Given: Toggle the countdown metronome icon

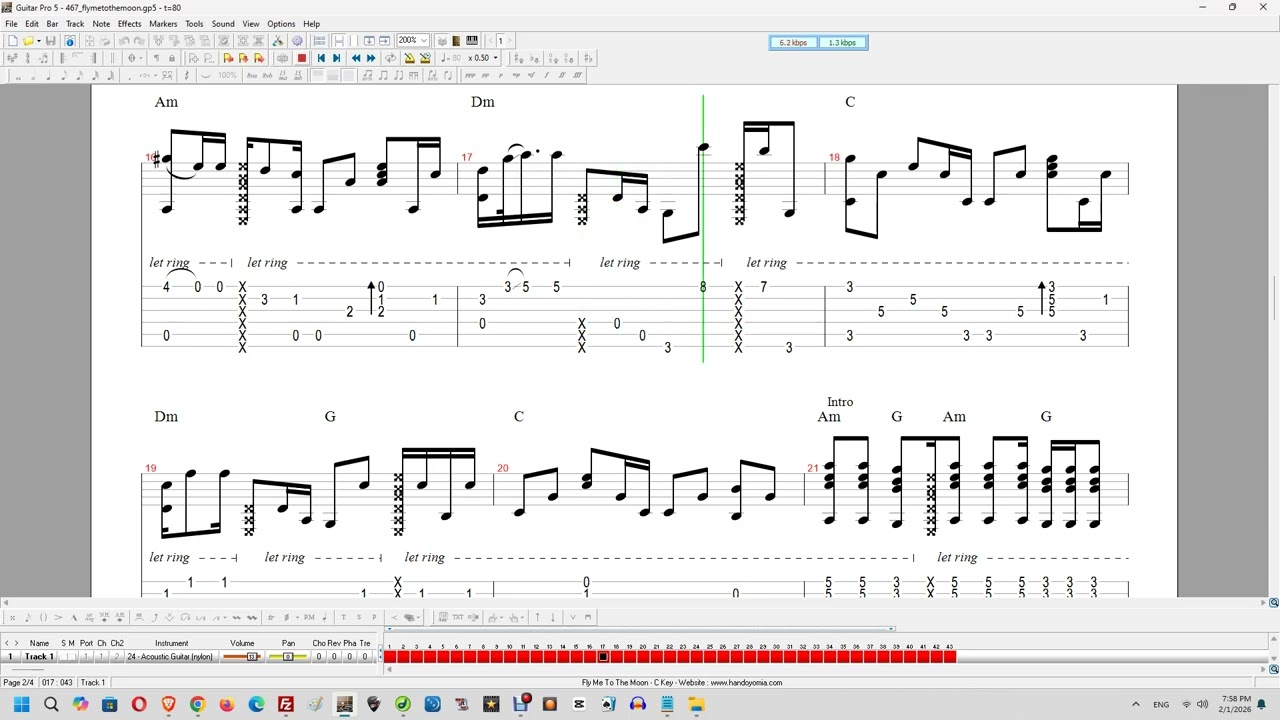Looking at the screenshot, I should [425, 58].
